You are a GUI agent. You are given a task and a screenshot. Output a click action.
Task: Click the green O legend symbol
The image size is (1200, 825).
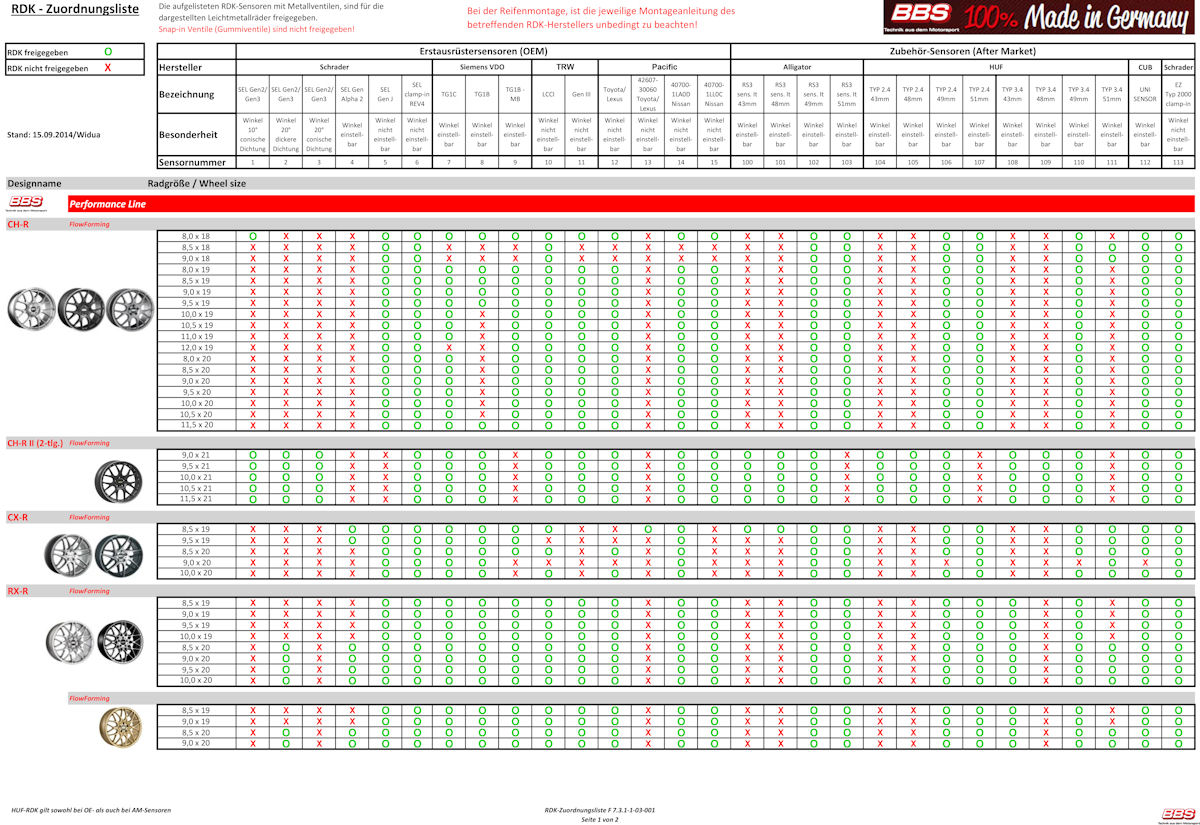[x=108, y=50]
